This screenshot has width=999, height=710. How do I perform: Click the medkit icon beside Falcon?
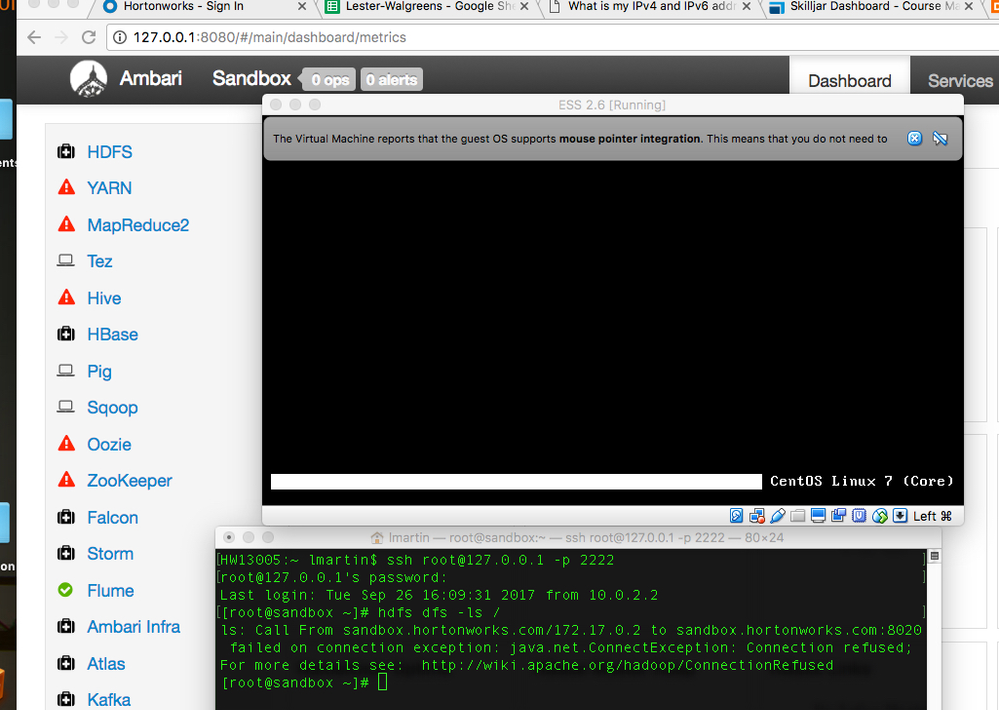pos(66,517)
